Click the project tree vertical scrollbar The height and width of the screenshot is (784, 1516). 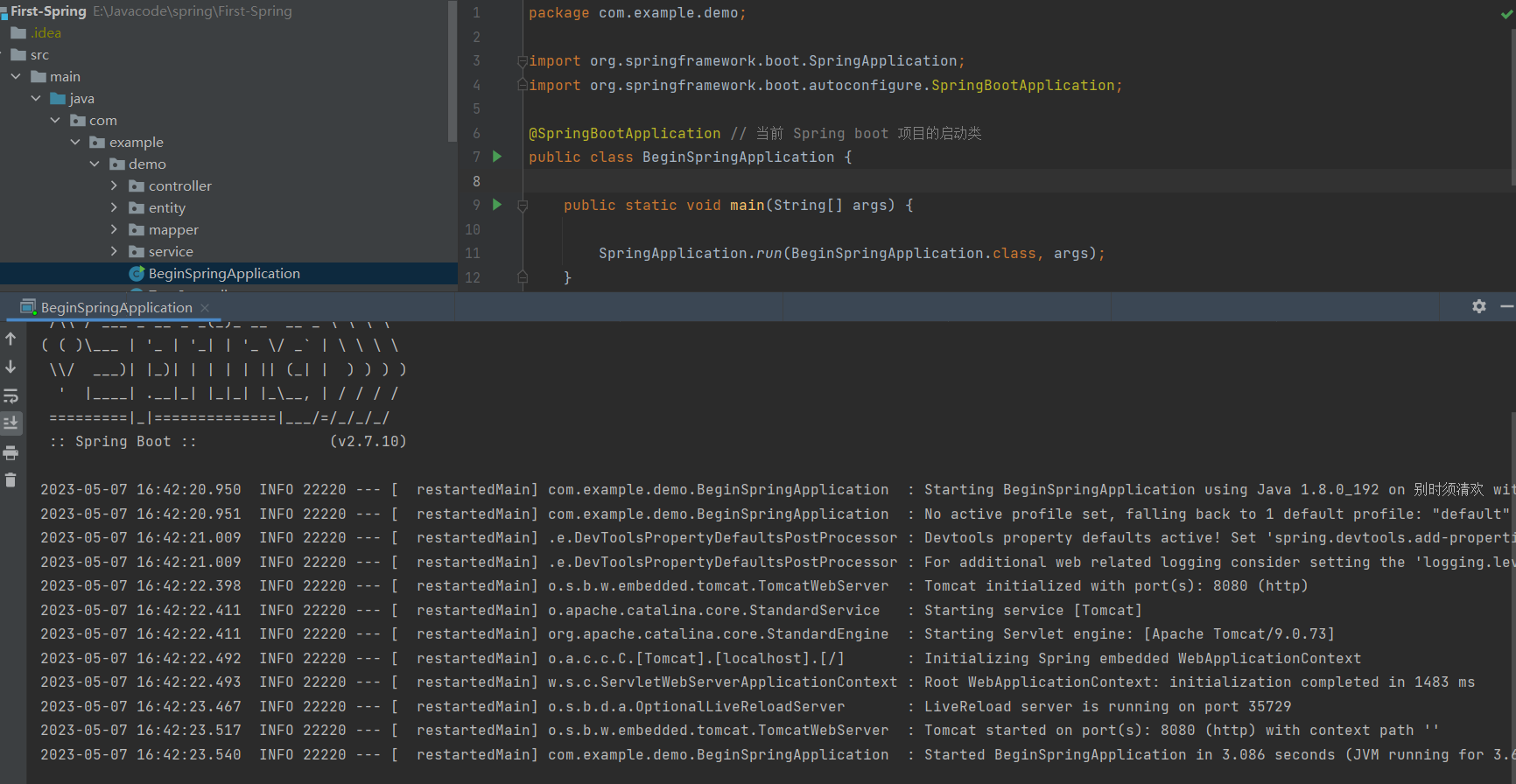click(x=452, y=70)
